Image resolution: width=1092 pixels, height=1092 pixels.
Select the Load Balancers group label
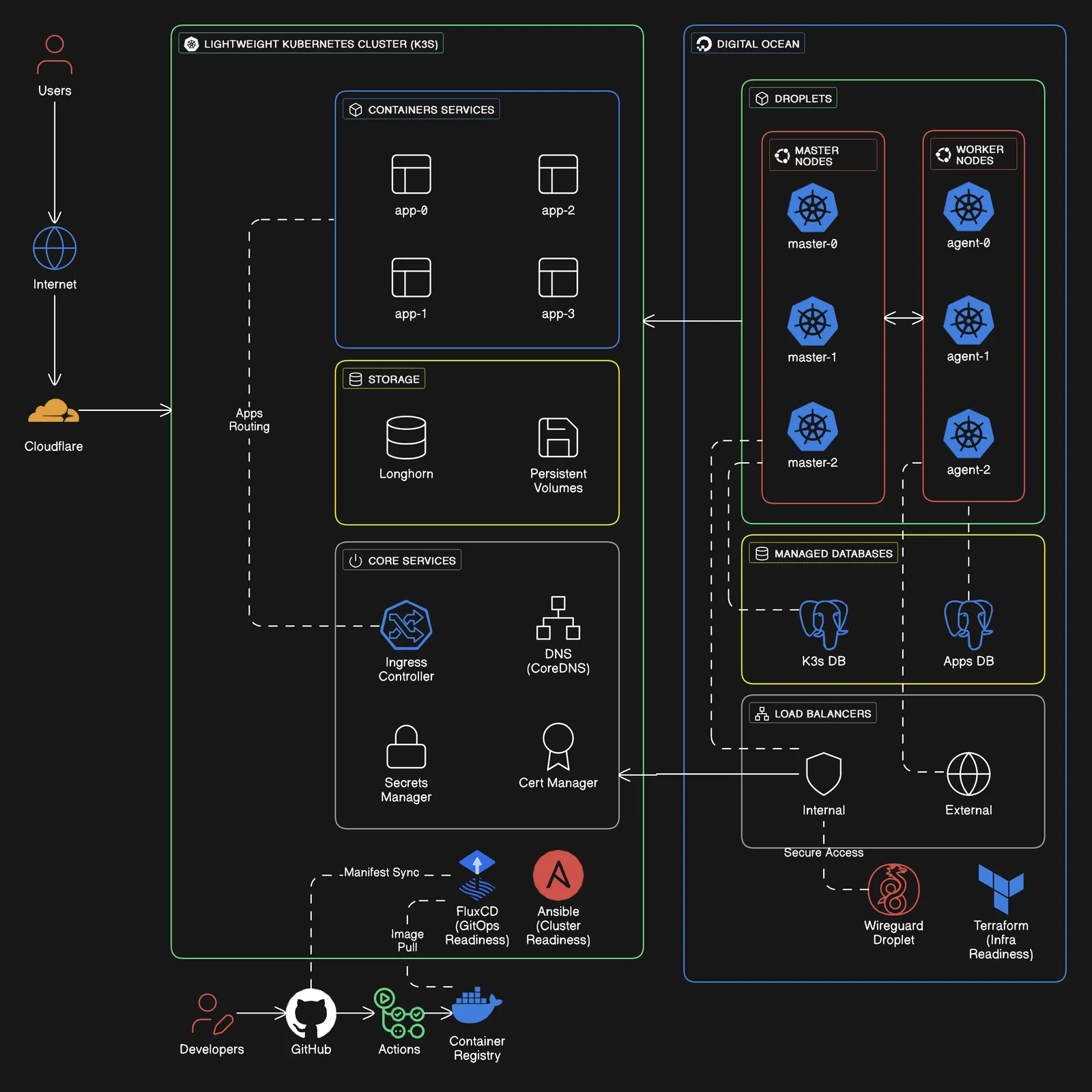[x=813, y=713]
